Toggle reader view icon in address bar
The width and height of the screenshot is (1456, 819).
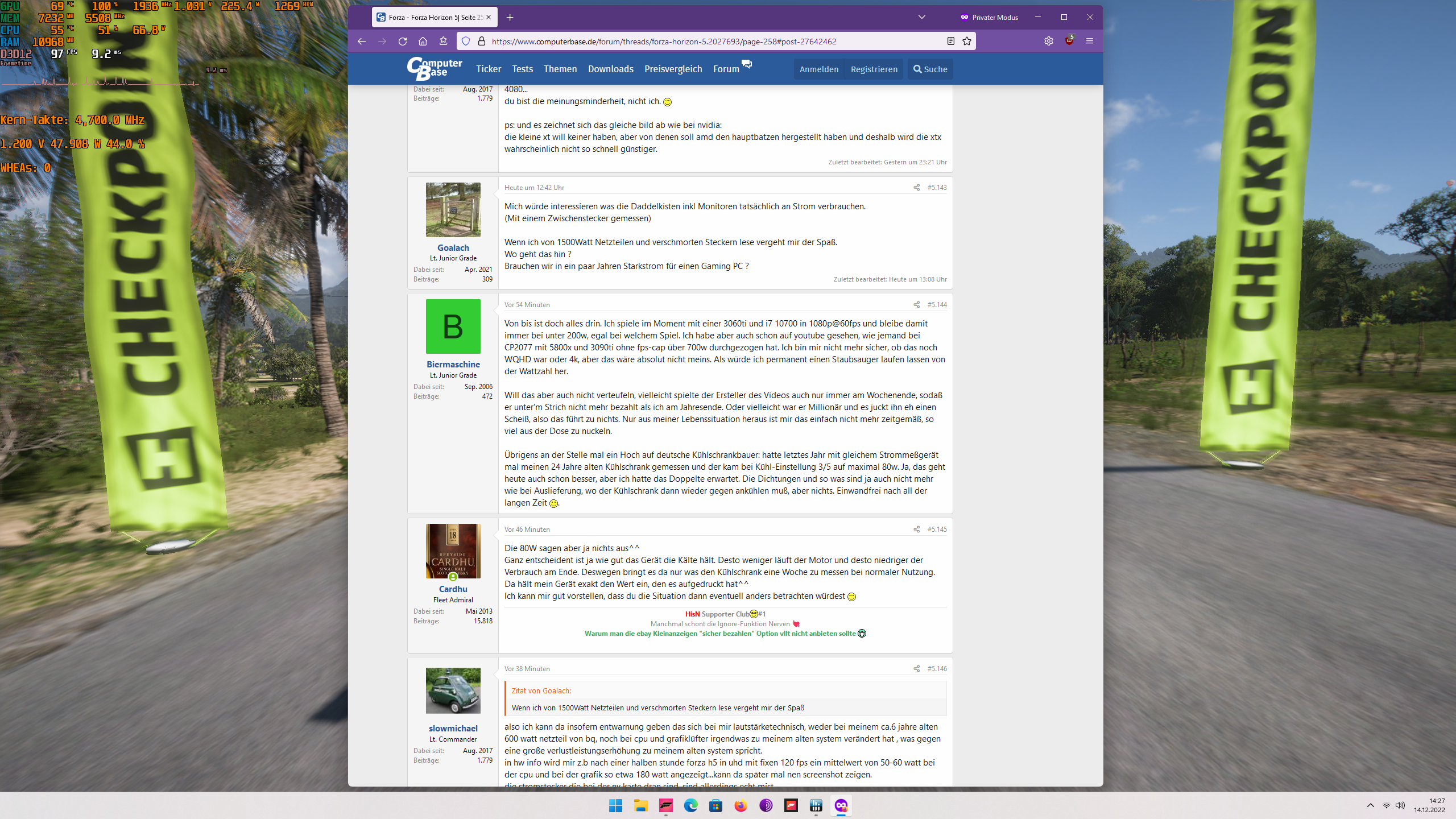point(950,41)
